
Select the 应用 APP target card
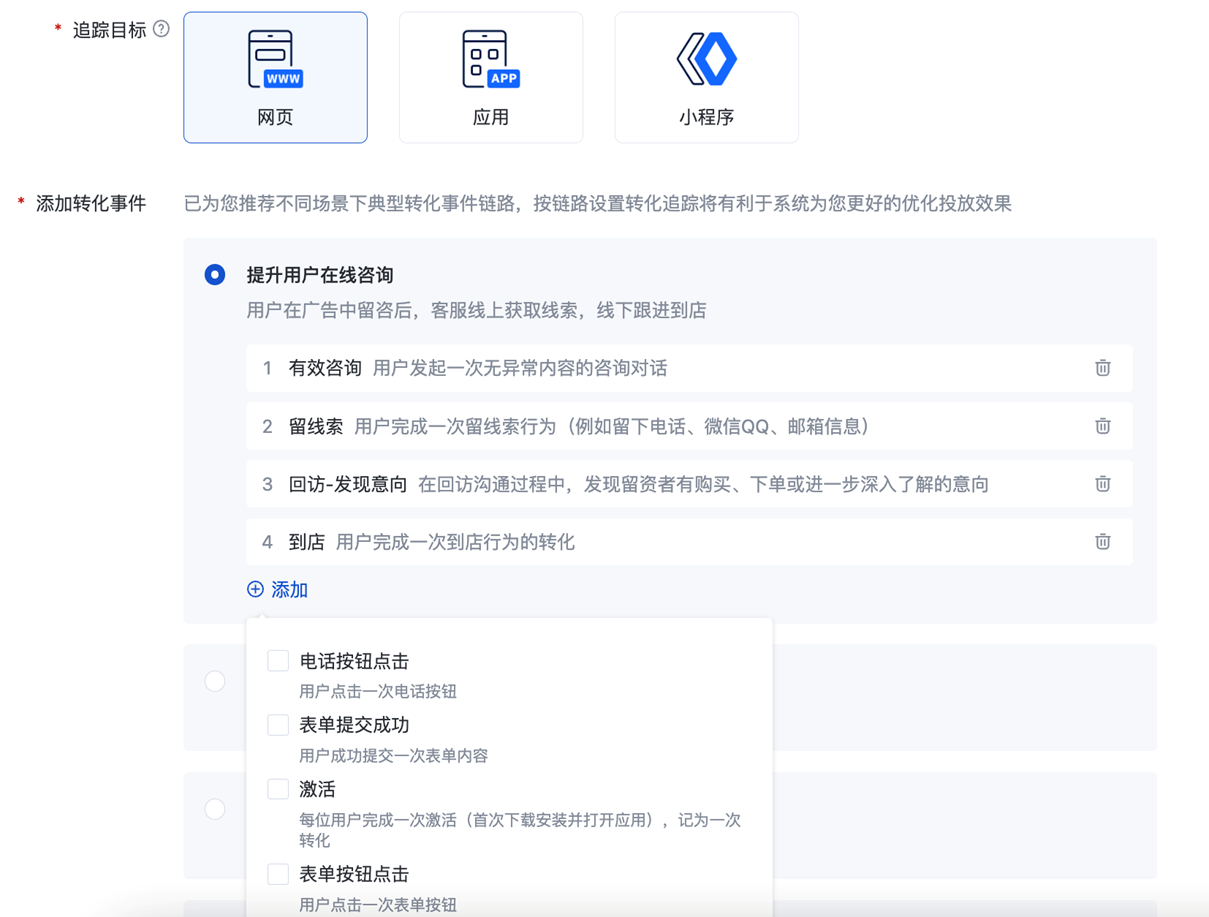[x=490, y=78]
